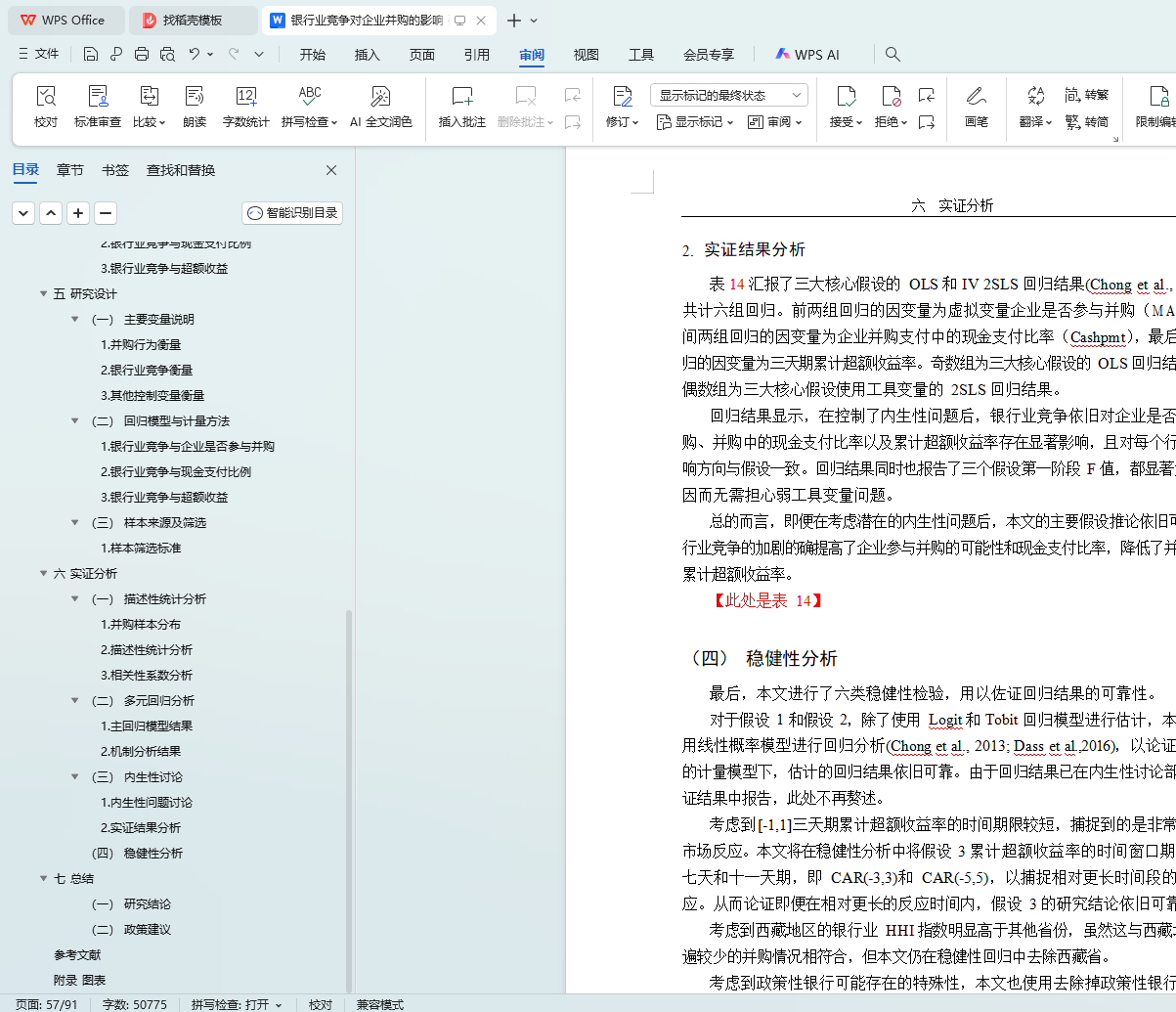The image size is (1176, 1012).
Task: Click minus icon to decrease heading level
Action: (106, 213)
